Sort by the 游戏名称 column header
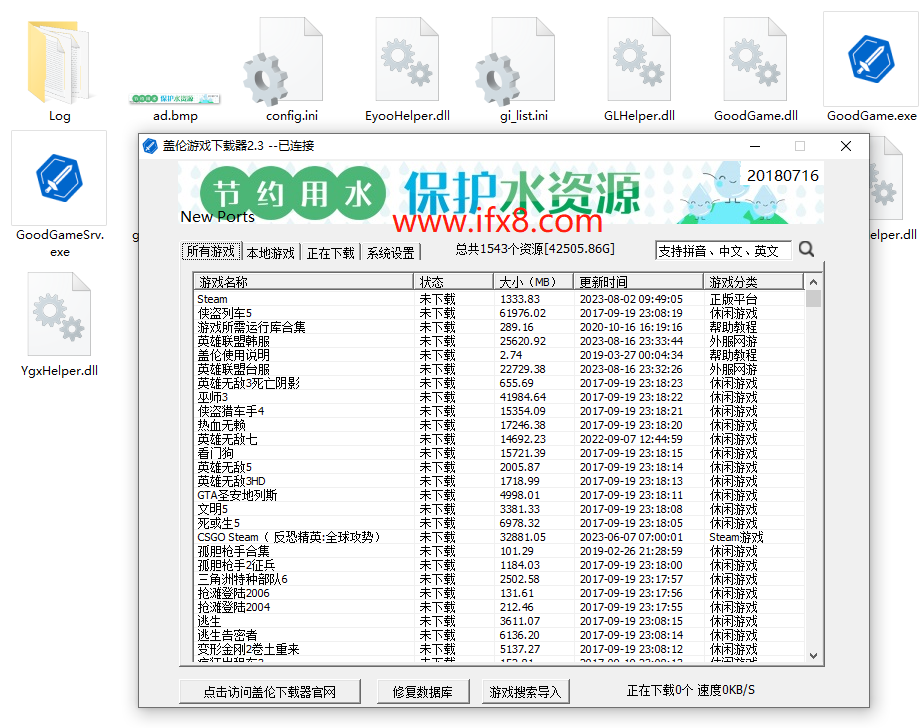The image size is (924, 728). [x=303, y=282]
